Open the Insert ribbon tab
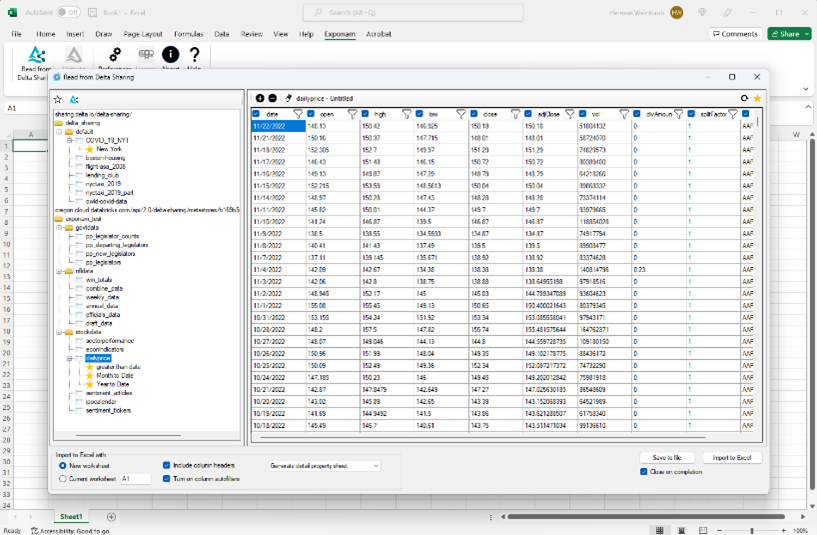Viewport: 817px width, 535px height. pyautogui.click(x=75, y=34)
